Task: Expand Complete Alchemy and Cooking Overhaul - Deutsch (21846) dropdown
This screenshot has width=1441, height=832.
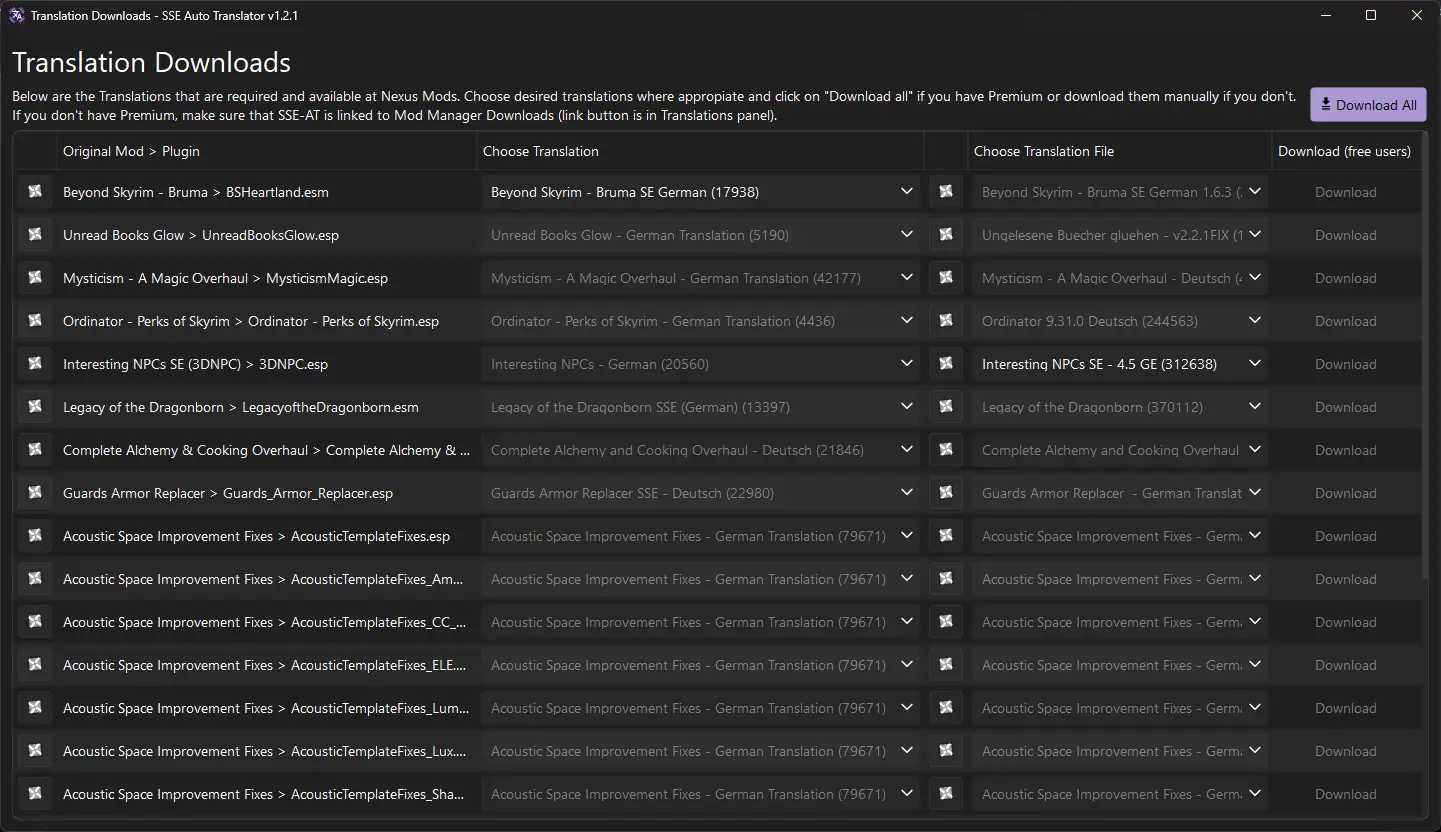Action: tap(701, 450)
